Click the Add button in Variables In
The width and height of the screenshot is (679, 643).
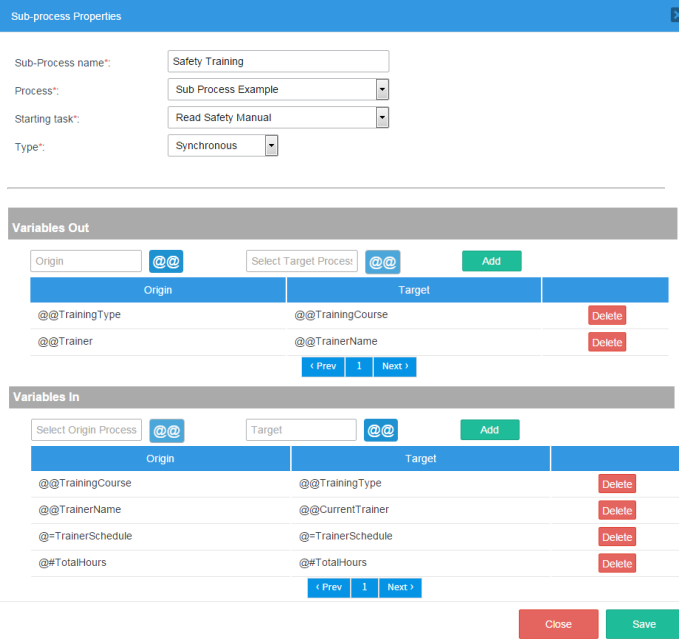coord(489,430)
